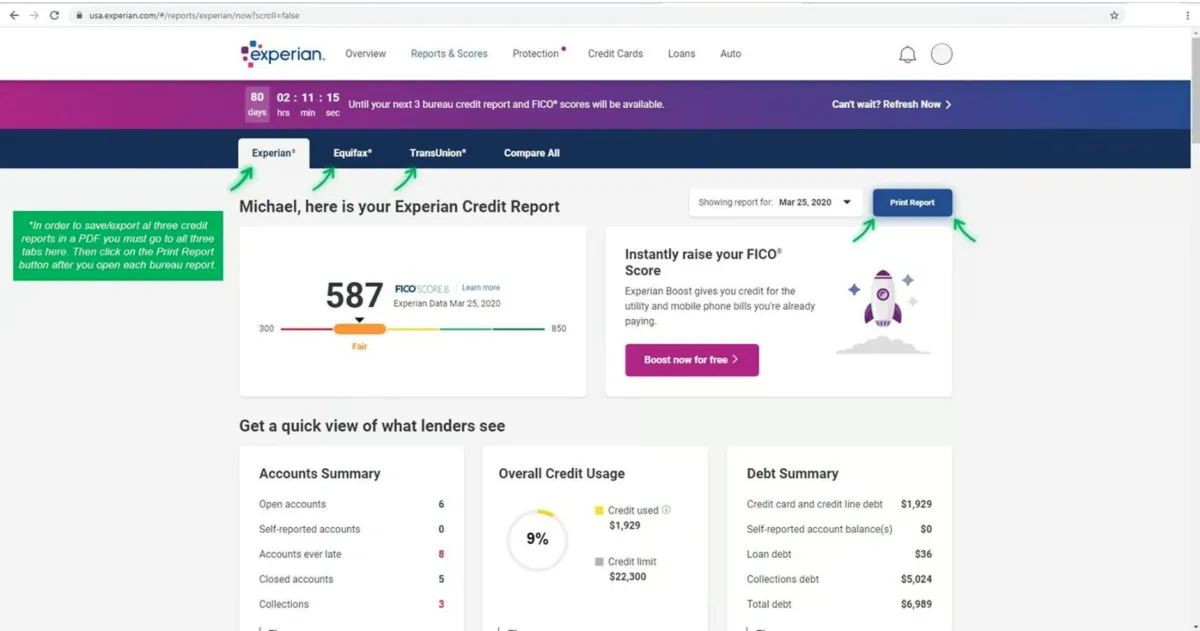Viewport: 1200px width, 631px height.
Task: Click the Accounts ever late row
Action: coord(352,554)
